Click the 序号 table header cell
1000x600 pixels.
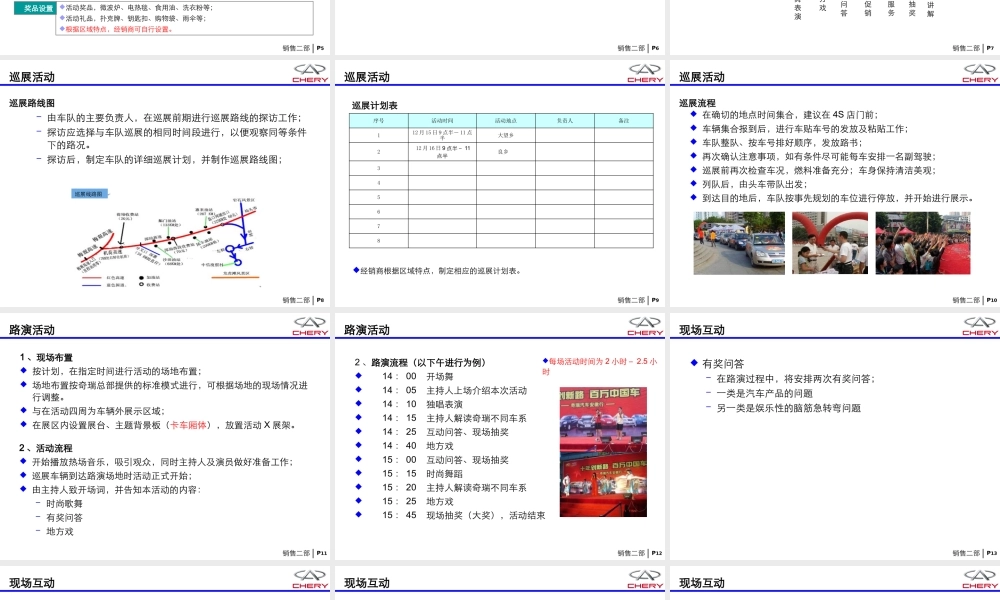coord(379,120)
